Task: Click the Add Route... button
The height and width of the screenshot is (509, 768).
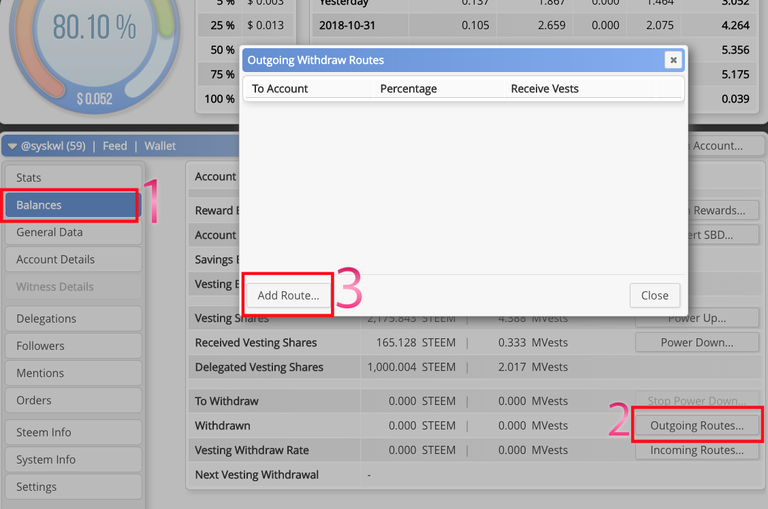Action: click(288, 295)
